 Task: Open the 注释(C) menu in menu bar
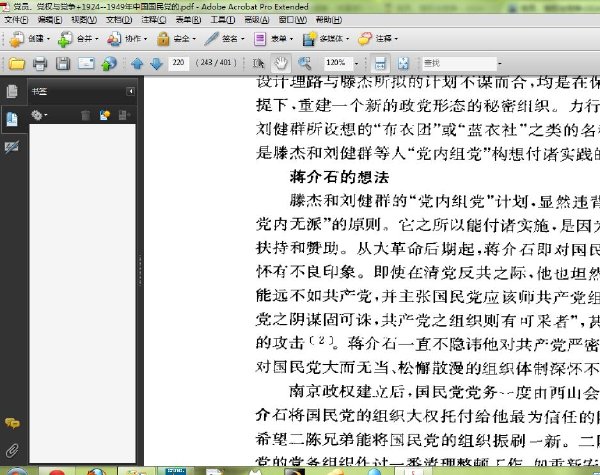154,20
